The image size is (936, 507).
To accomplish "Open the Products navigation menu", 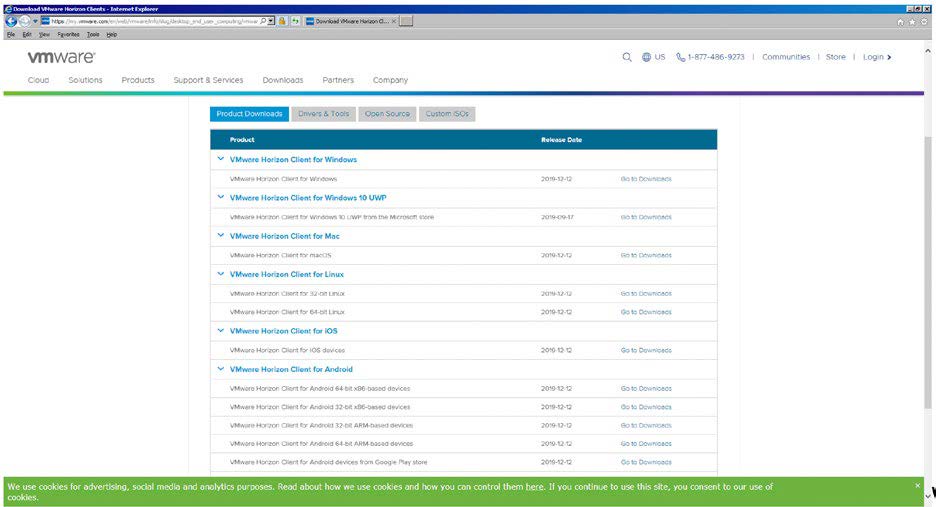I will coord(138,80).
